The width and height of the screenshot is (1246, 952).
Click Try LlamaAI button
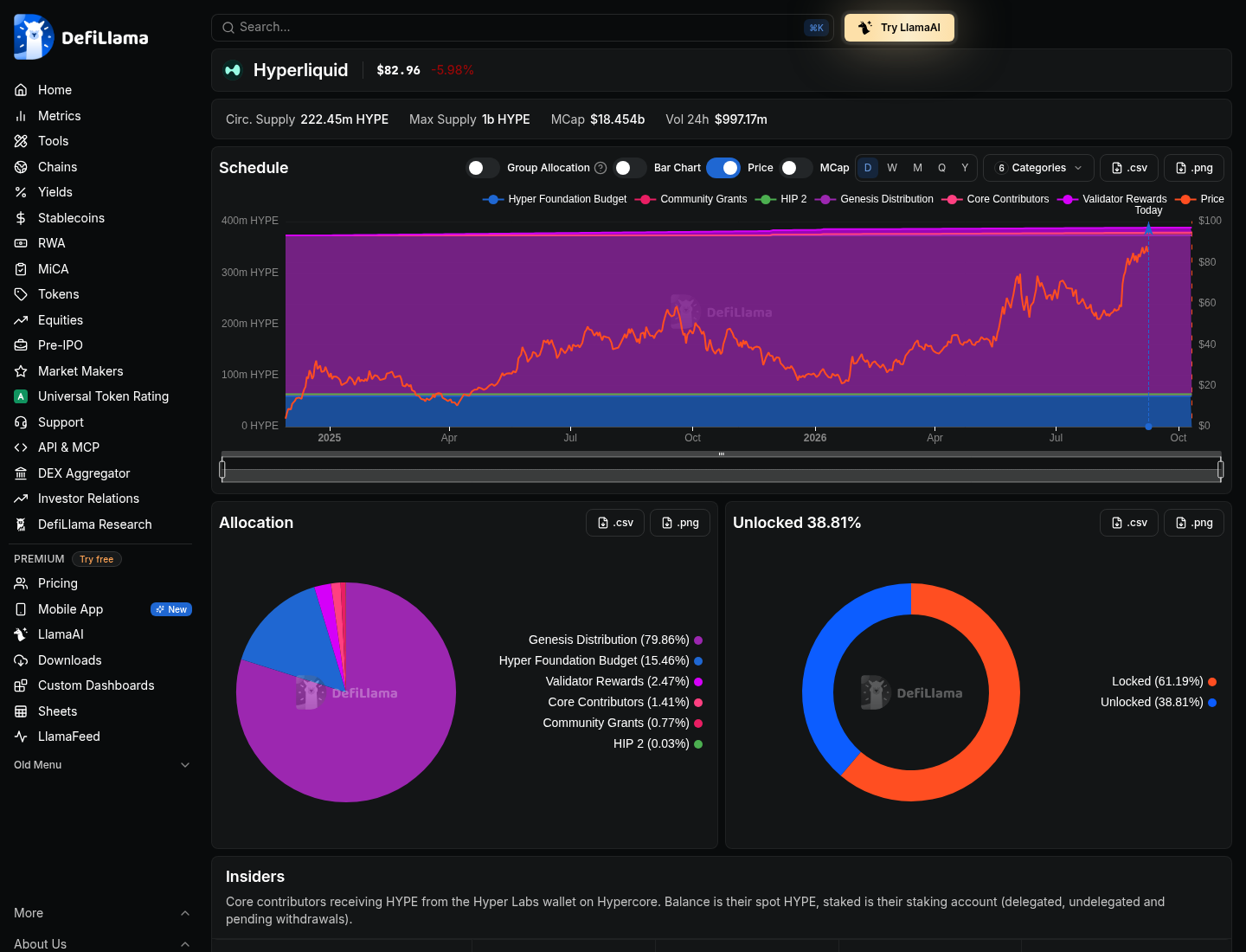click(899, 28)
